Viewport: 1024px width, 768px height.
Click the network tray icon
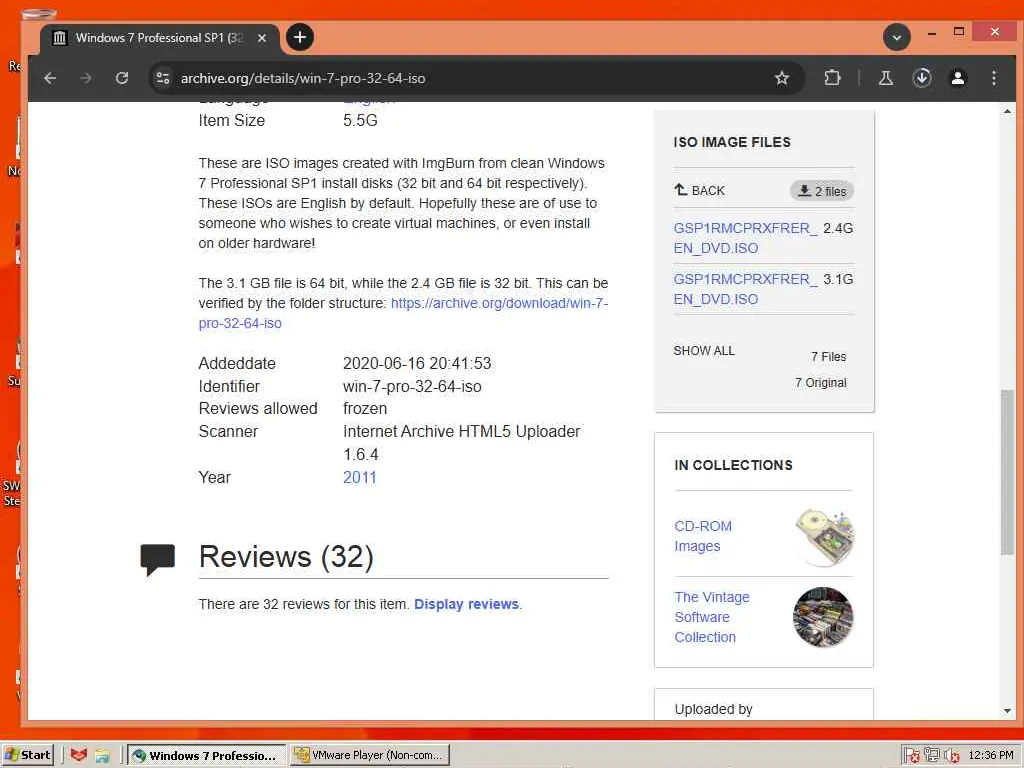[931, 756]
